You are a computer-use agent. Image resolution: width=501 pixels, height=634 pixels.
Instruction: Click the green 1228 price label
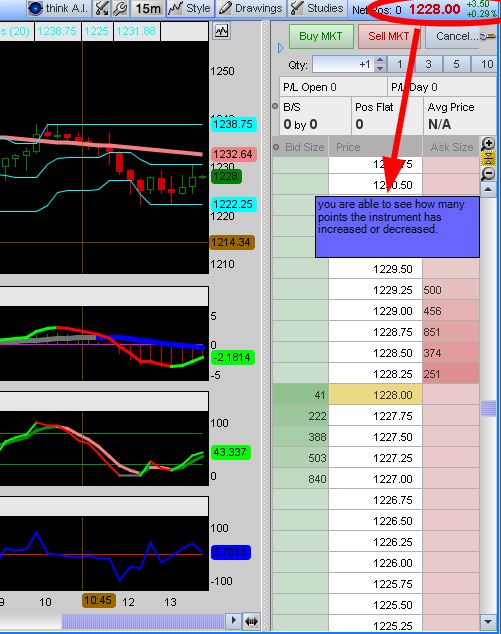point(226,176)
